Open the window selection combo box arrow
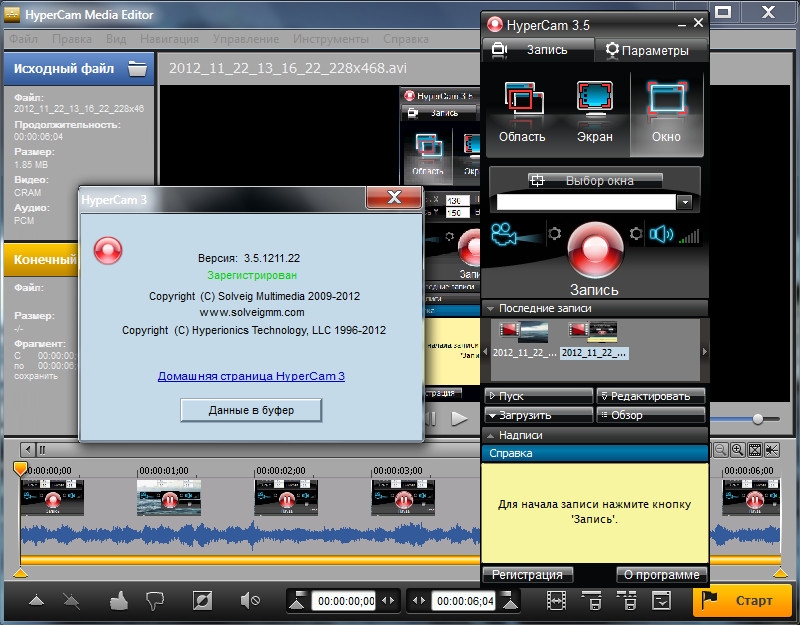 click(x=685, y=203)
